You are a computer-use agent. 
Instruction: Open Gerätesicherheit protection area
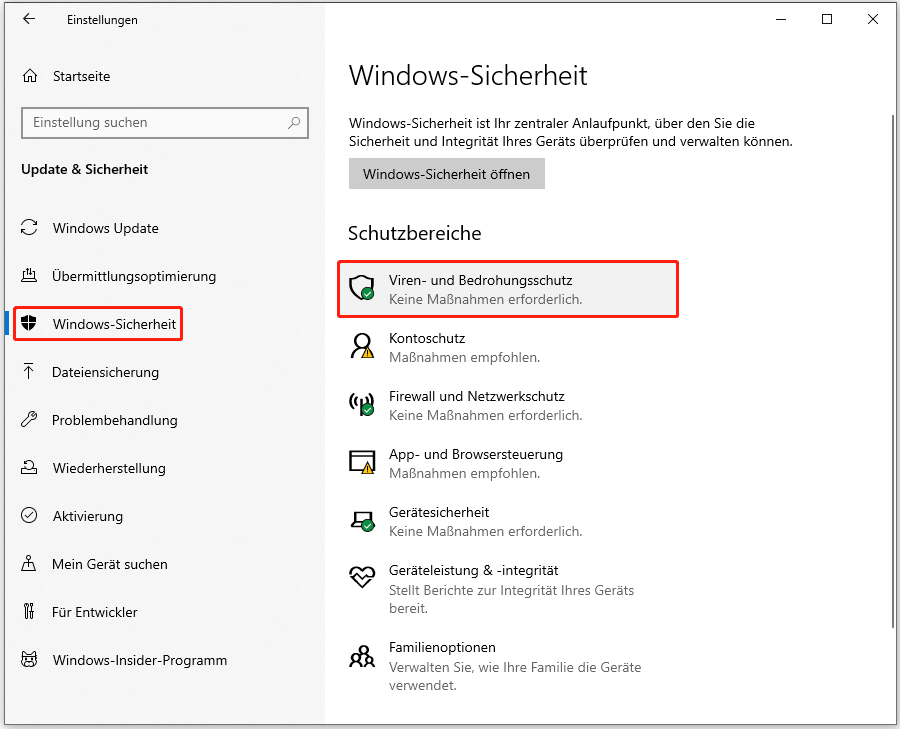pos(508,521)
